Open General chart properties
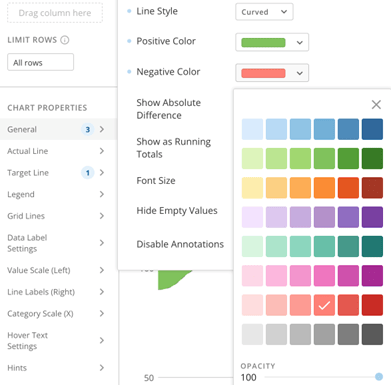 point(58,129)
